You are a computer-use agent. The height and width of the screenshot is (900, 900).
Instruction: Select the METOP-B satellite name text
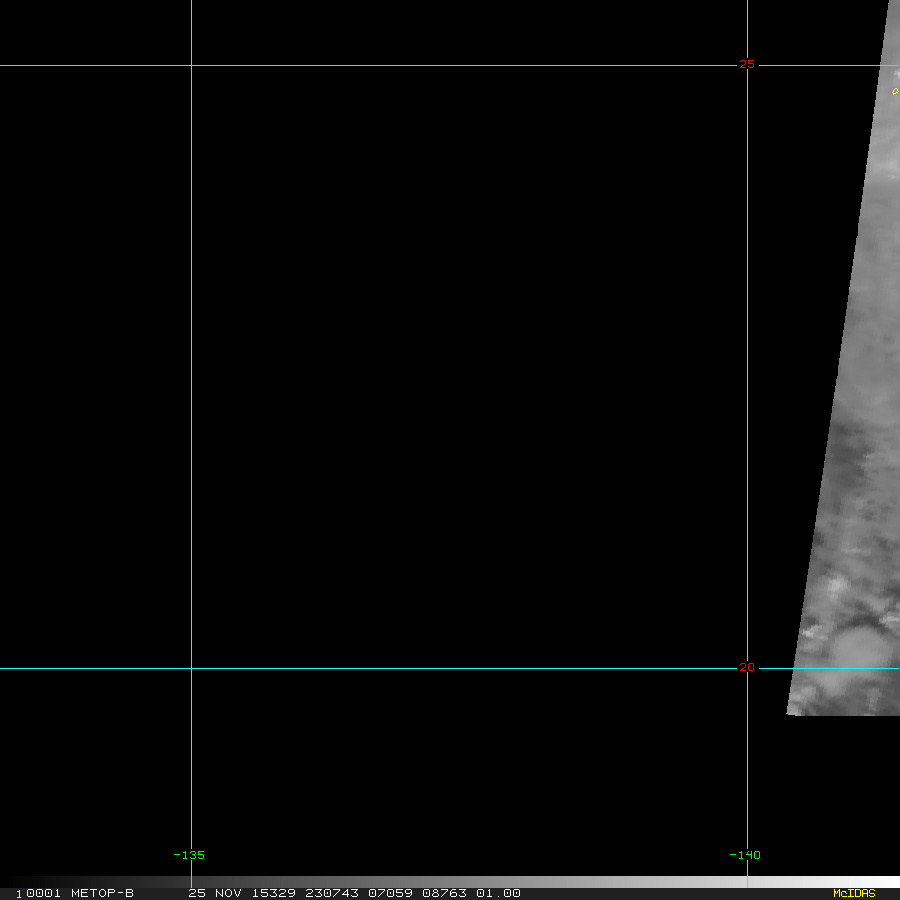[x=102, y=893]
